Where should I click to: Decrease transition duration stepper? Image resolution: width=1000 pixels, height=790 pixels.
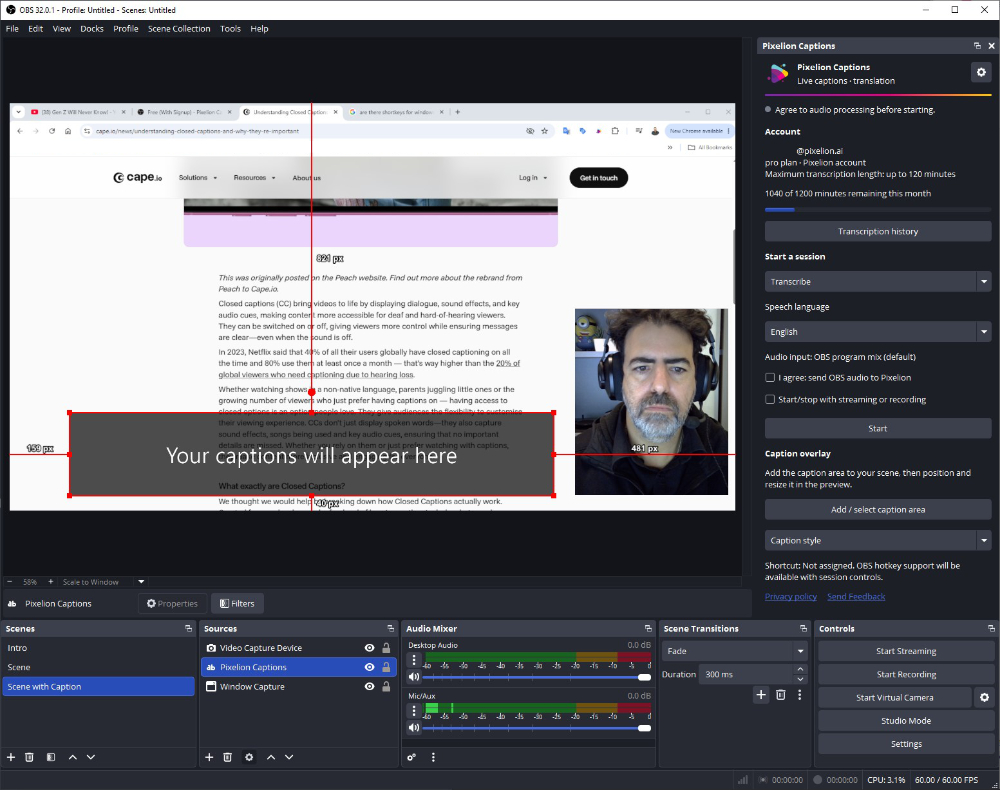click(x=800, y=679)
